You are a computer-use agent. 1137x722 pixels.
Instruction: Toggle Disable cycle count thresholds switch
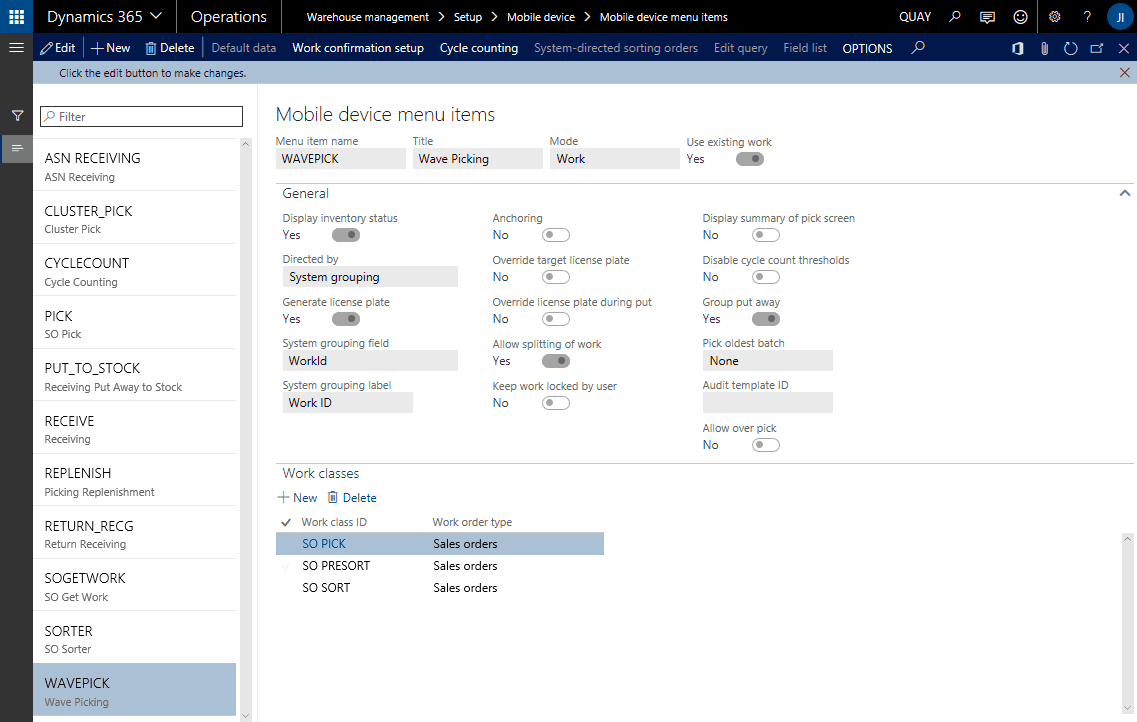[766, 277]
